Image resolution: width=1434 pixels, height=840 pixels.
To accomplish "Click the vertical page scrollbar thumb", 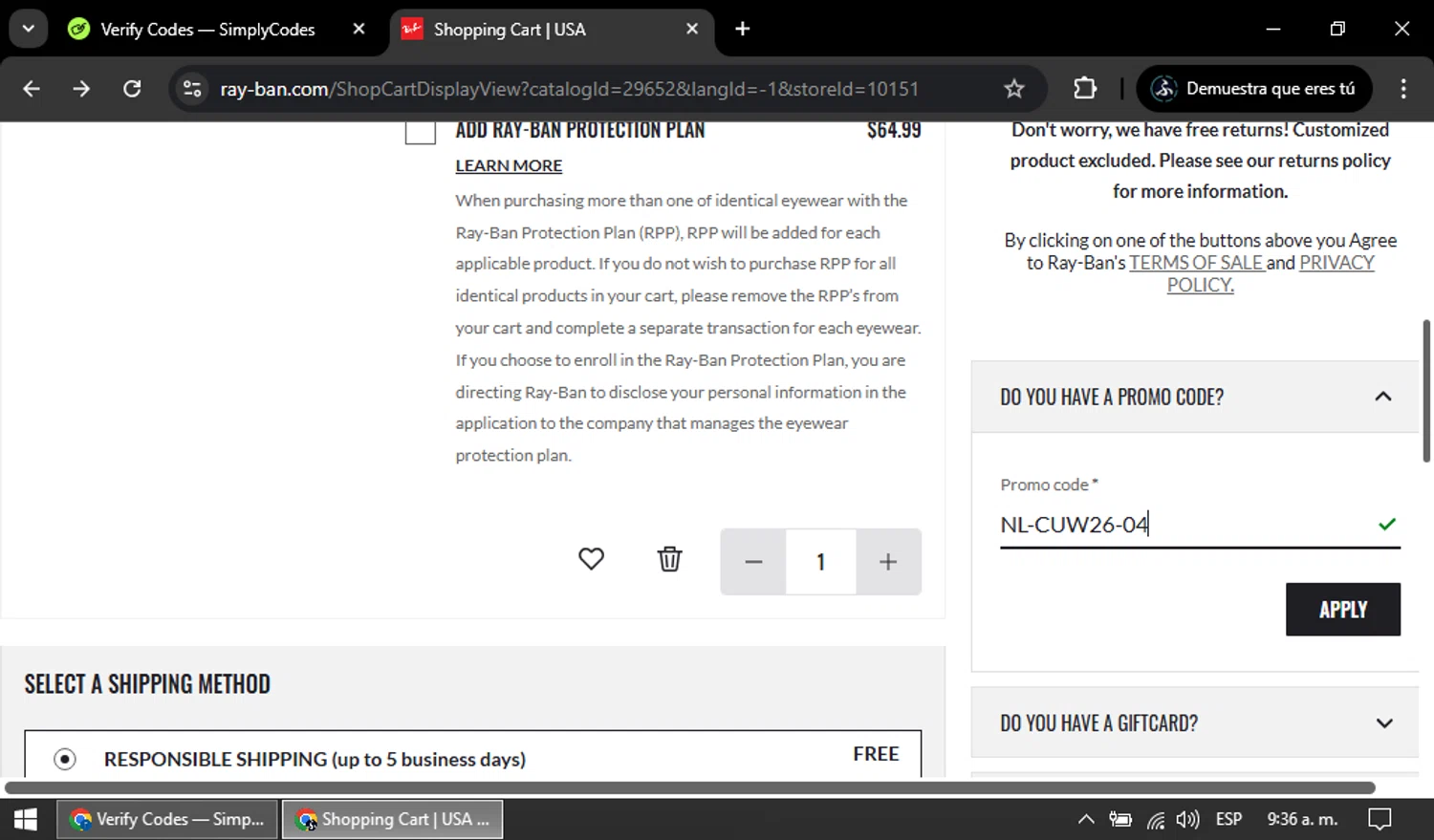I will tap(1426, 391).
